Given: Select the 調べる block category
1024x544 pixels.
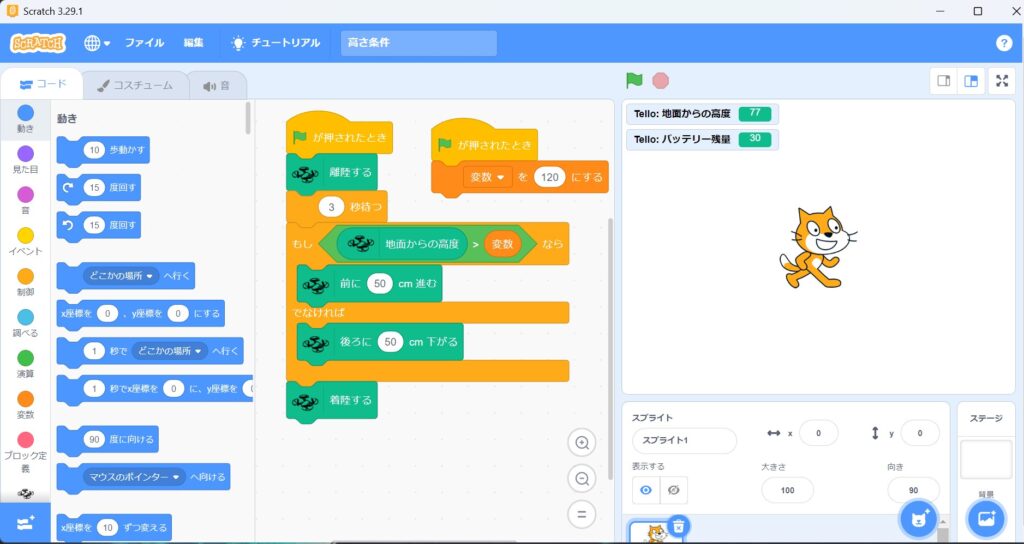Looking at the screenshot, I should pos(25,324).
